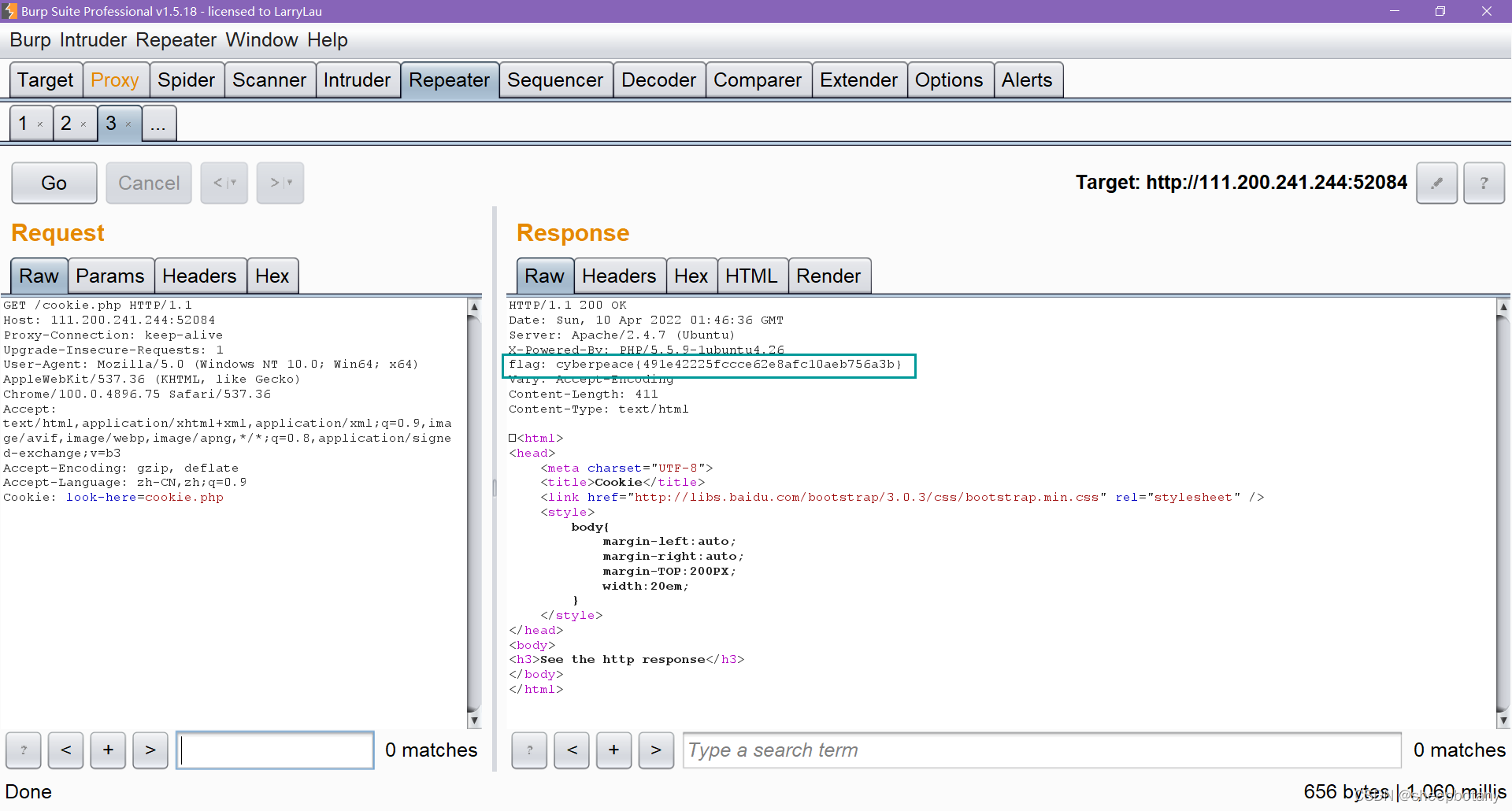Image resolution: width=1512 pixels, height=811 pixels.
Task: Close Repeater tab 2
Action: pos(83,124)
